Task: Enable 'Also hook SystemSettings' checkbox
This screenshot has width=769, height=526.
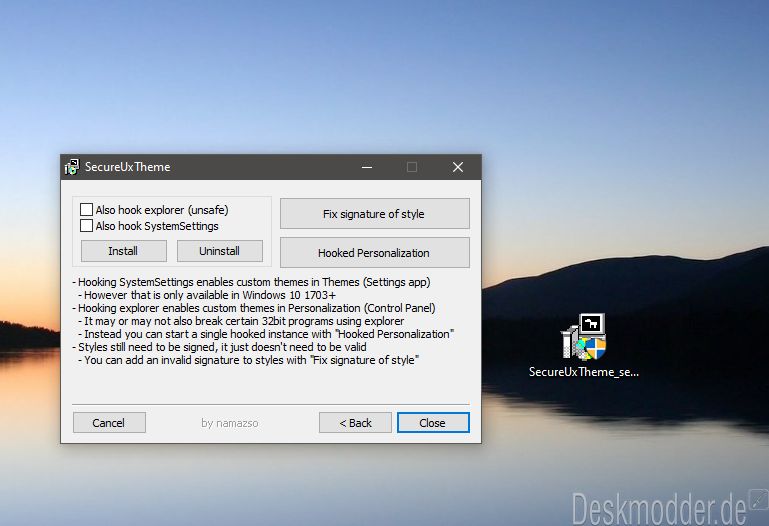Action: pyautogui.click(x=86, y=226)
